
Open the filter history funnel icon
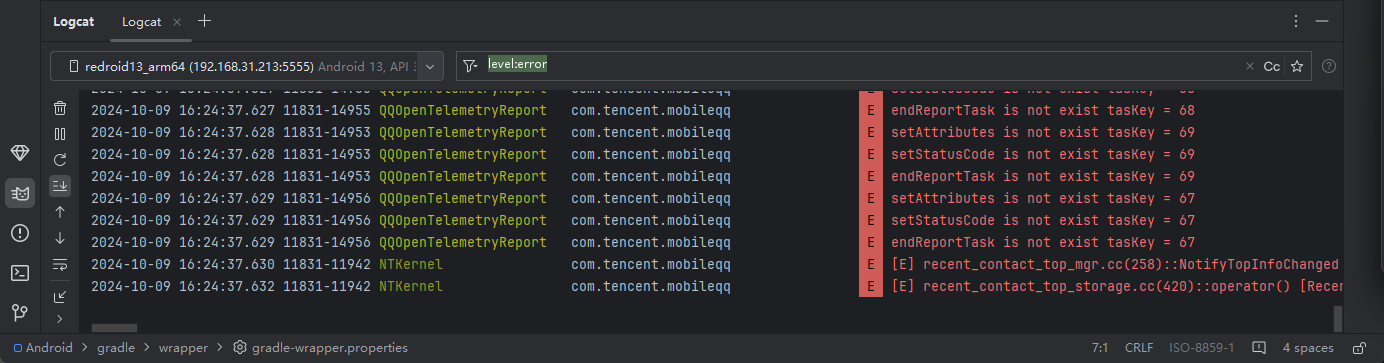[471, 65]
